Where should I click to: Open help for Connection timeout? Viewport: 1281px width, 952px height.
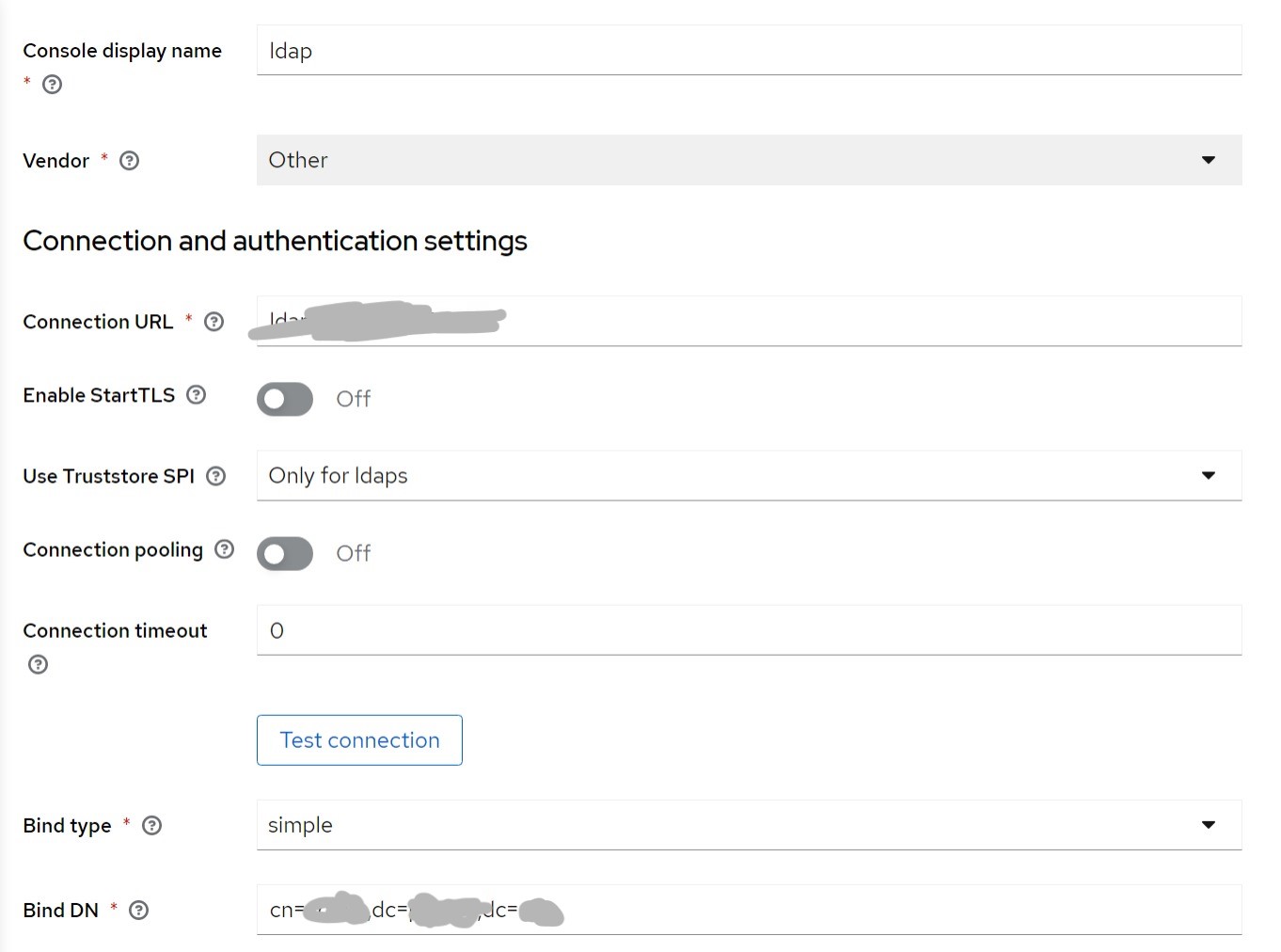point(38,665)
